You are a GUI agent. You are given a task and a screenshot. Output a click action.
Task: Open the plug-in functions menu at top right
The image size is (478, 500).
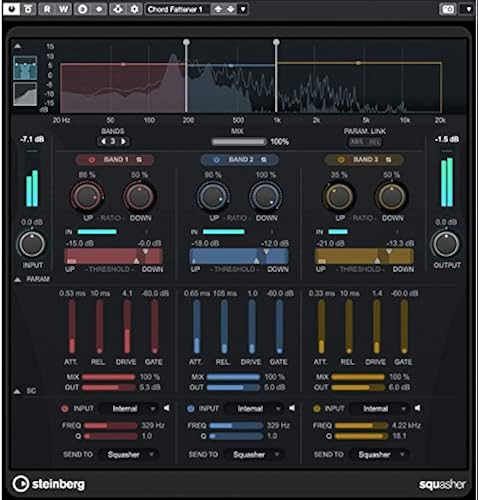(468, 9)
